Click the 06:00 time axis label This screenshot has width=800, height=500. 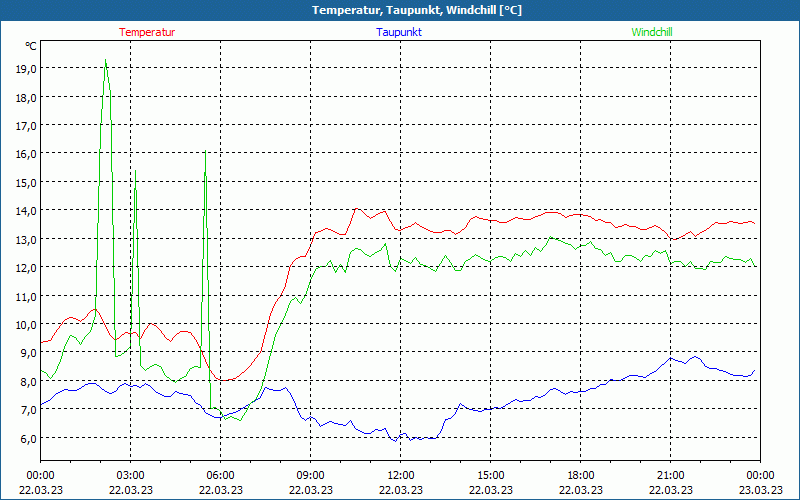point(220,476)
